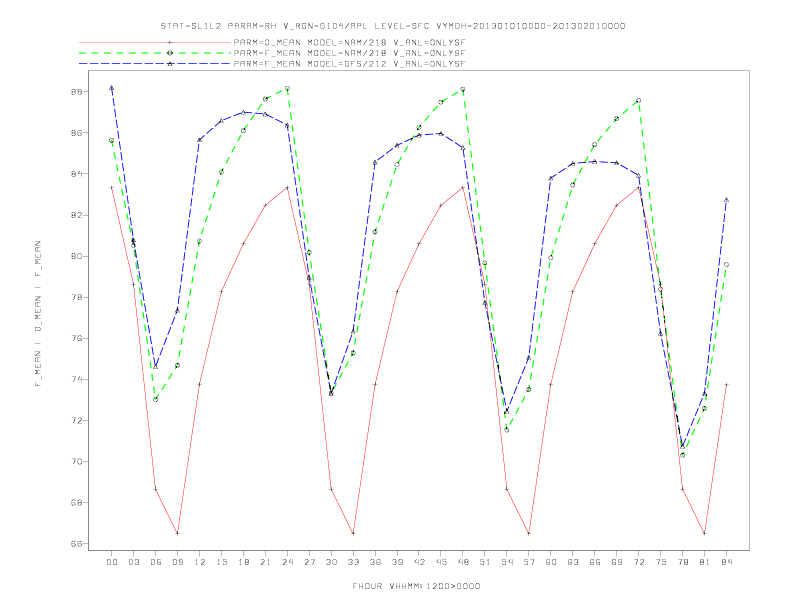Viewport: 792px width, 612px height.
Task: Click x-axis forecast hour label 09
Action: pos(177,562)
